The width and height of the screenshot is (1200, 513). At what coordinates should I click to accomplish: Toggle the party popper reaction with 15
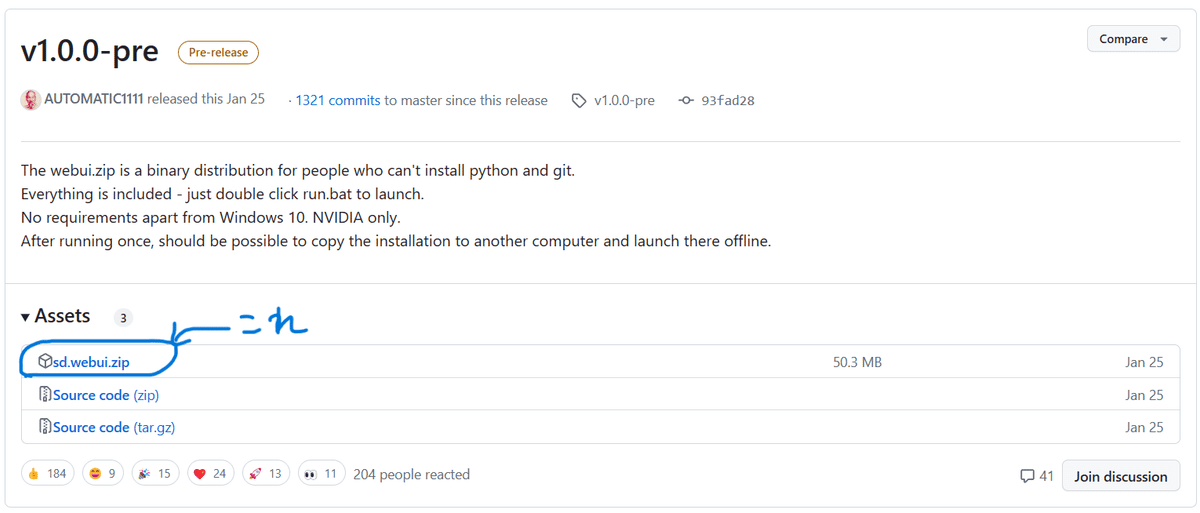click(153, 474)
